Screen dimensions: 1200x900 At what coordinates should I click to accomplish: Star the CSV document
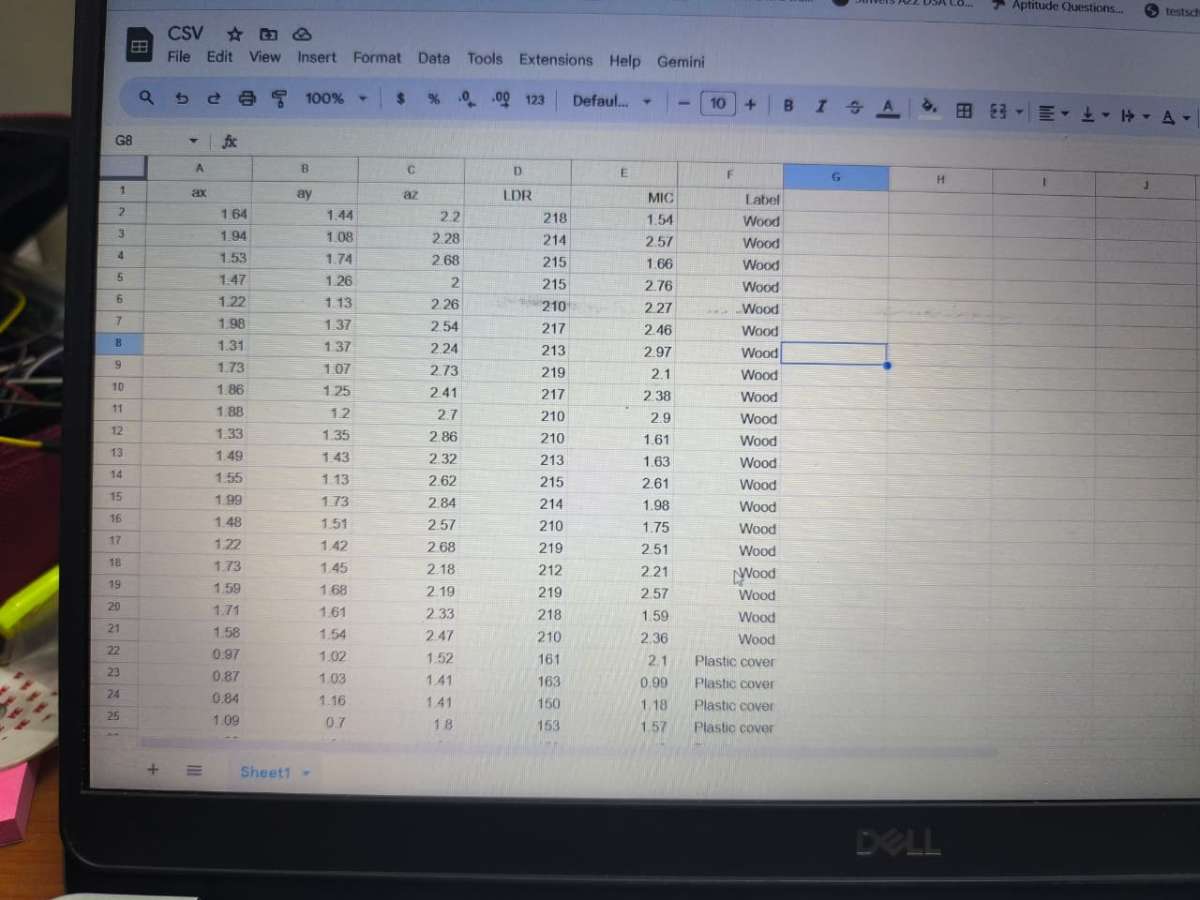[235, 34]
